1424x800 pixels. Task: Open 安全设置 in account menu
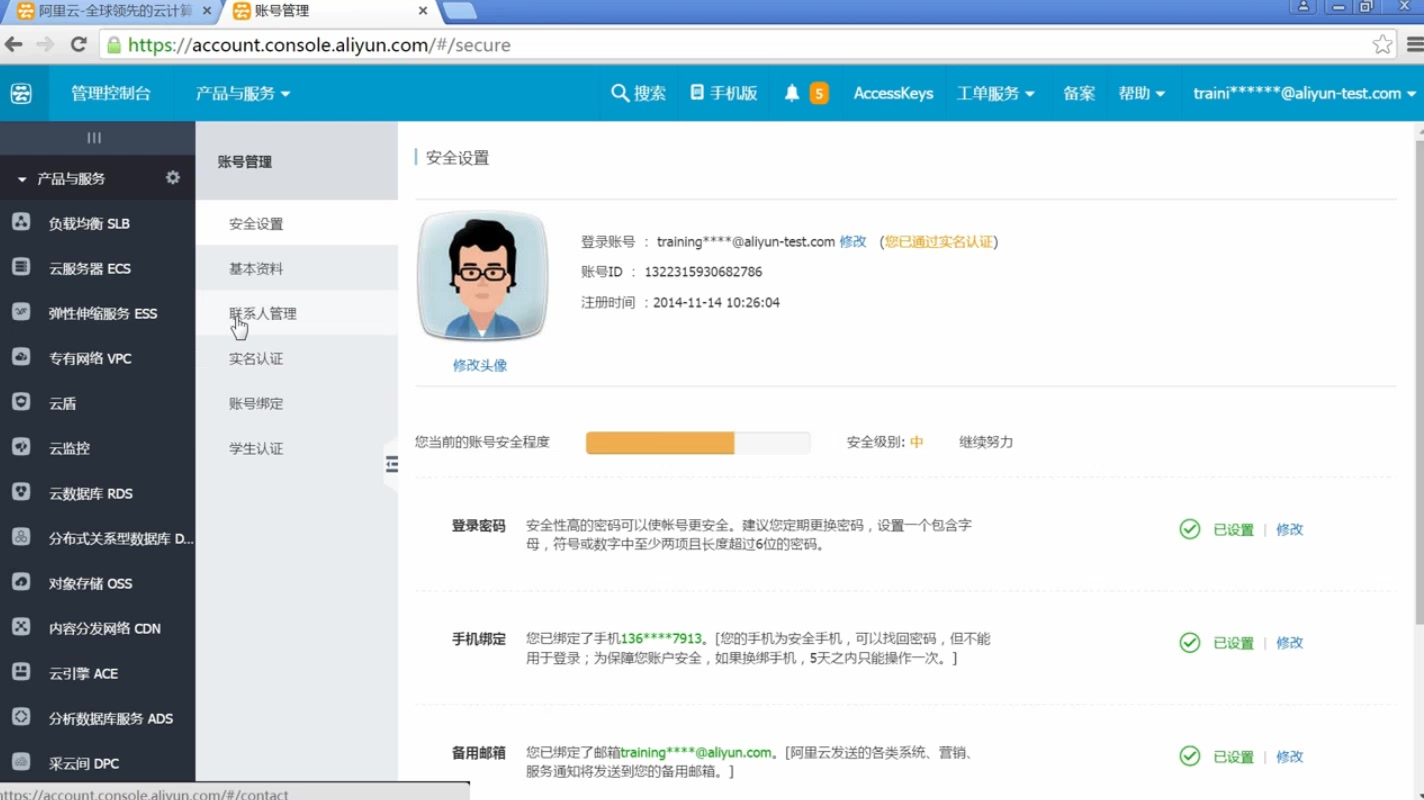256,223
